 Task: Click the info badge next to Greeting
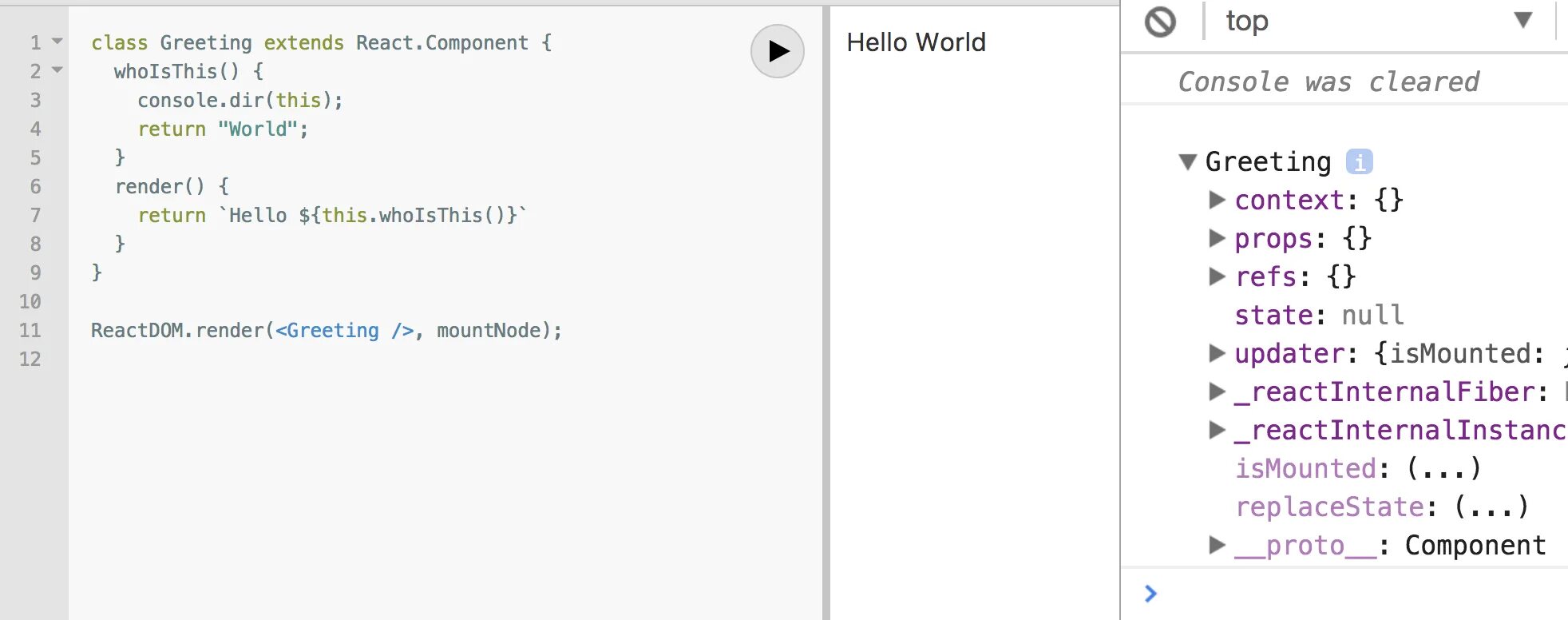click(1359, 161)
